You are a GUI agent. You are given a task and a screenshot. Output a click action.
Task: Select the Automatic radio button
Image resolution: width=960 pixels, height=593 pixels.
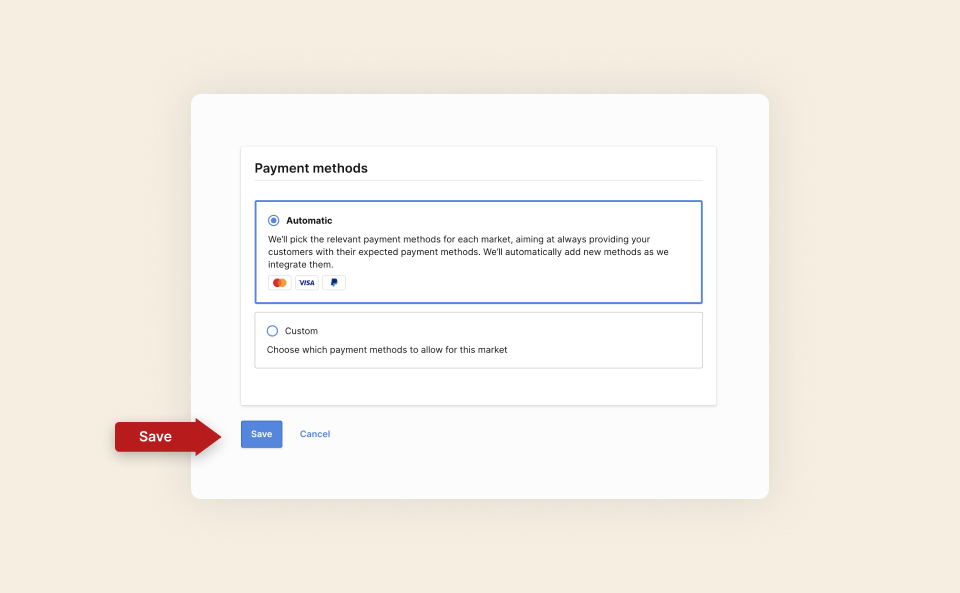coord(273,220)
